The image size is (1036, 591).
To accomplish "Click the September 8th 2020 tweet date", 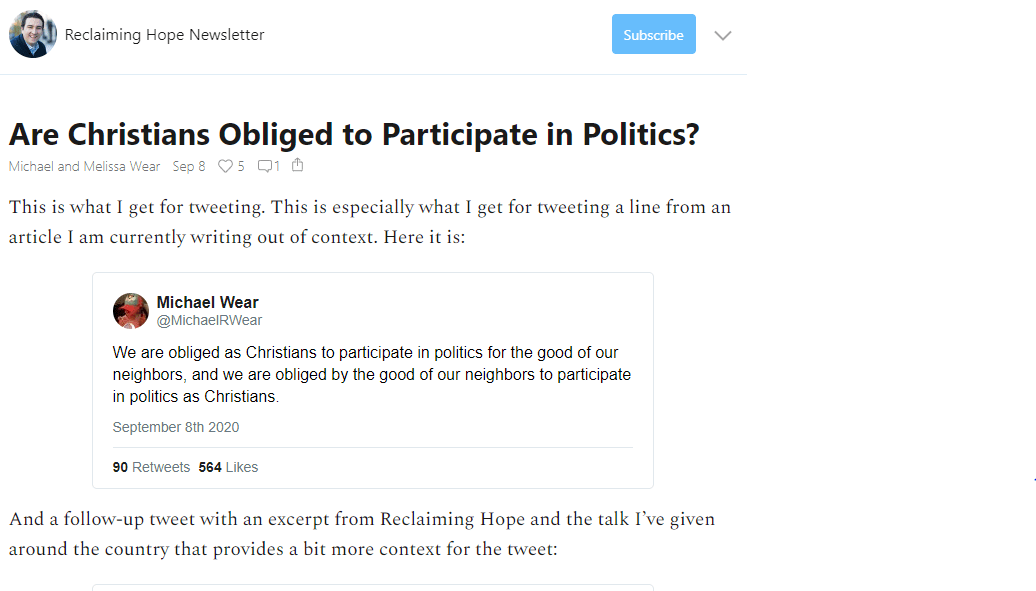I will coord(176,427).
